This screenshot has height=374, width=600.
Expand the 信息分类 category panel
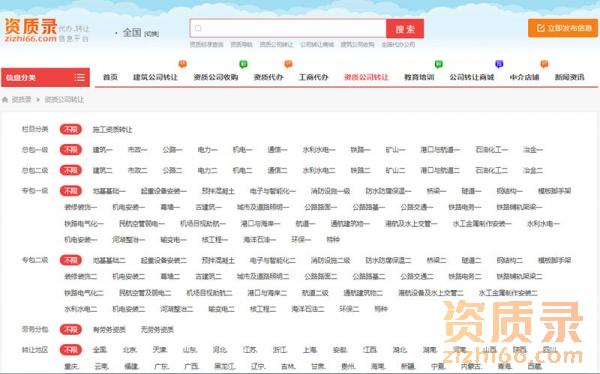point(45,77)
